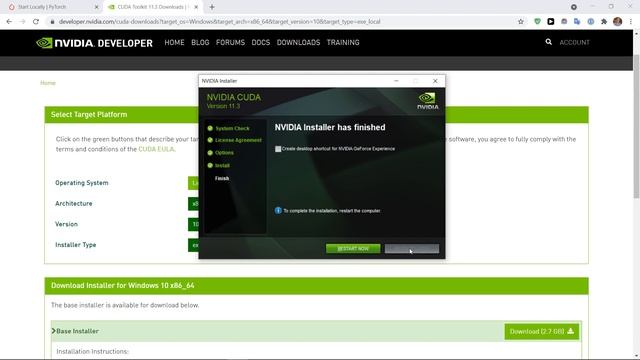This screenshot has height=360, width=640.
Task: Click the text "Installation Instructions:"
Action: (92, 351)
